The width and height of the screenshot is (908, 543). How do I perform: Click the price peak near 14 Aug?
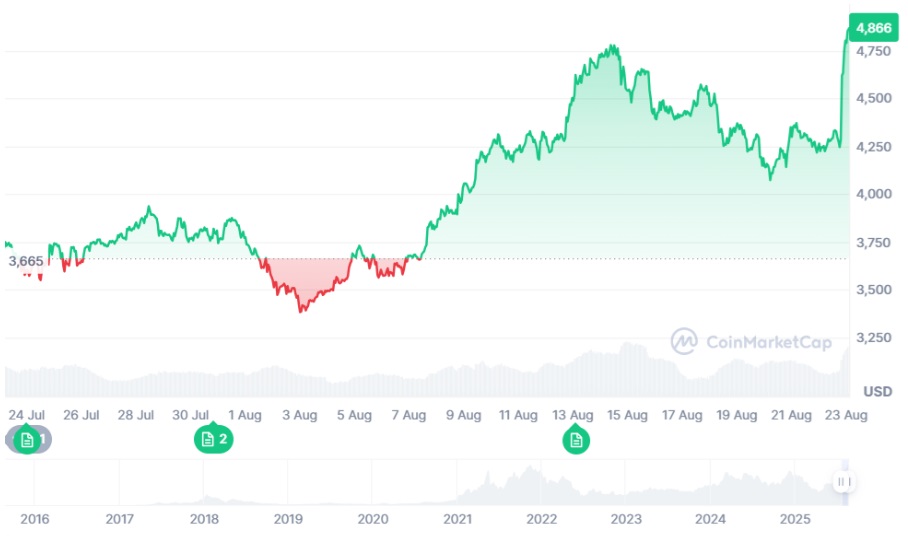tap(612, 46)
